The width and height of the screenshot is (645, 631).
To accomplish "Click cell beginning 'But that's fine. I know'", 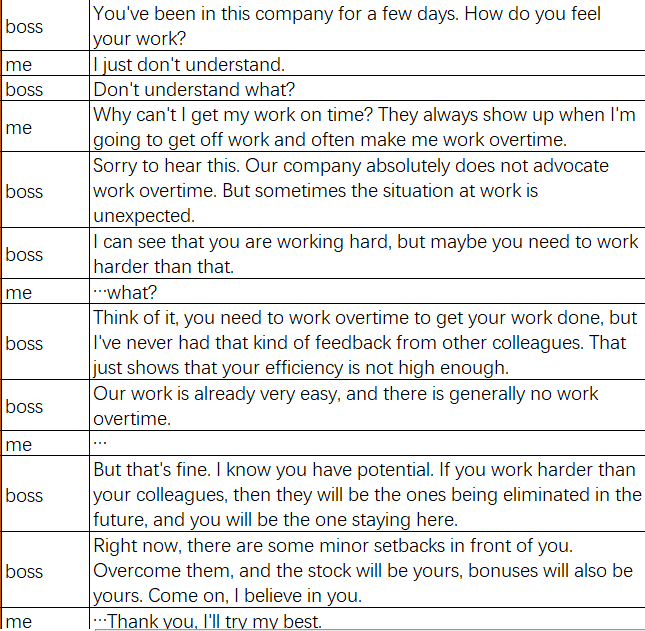I will click(367, 494).
